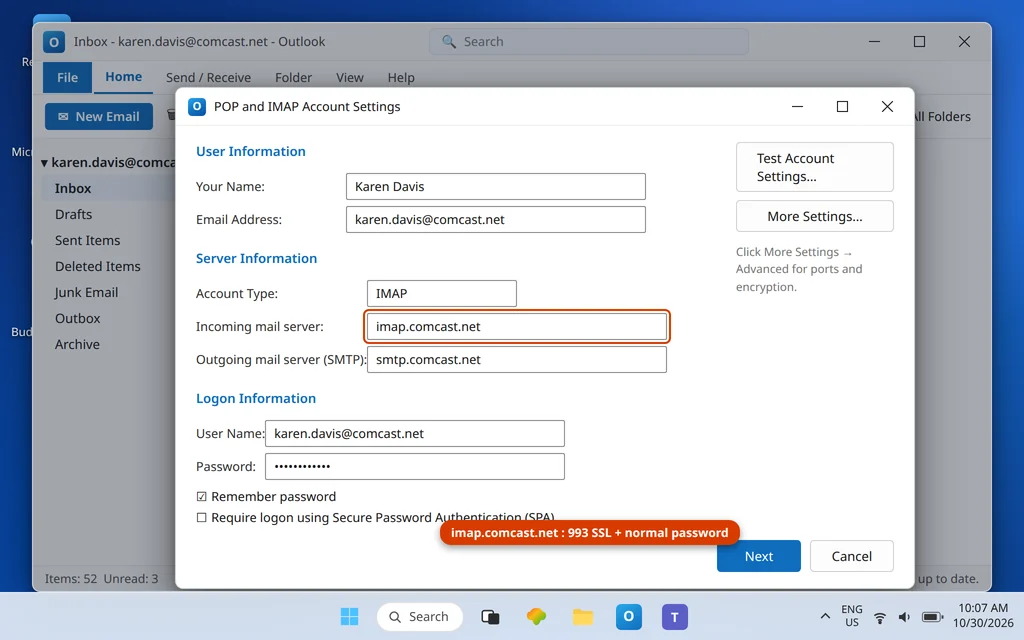
Task: Open the Outbox folder
Action: pyautogui.click(x=78, y=318)
